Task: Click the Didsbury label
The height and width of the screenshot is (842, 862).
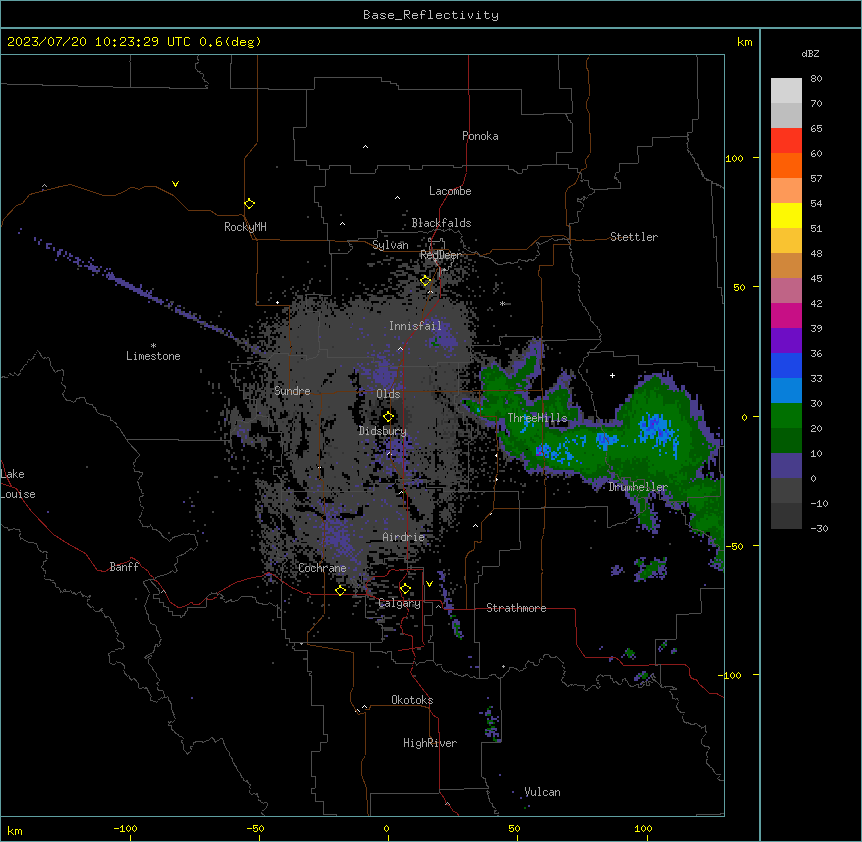Action: tap(383, 431)
